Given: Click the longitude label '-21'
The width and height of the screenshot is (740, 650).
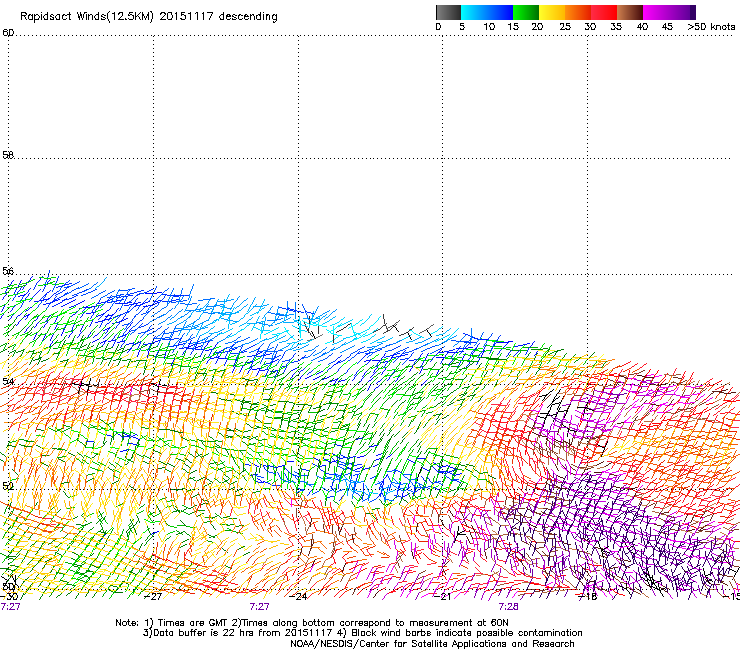Looking at the screenshot, I should coord(443,597).
